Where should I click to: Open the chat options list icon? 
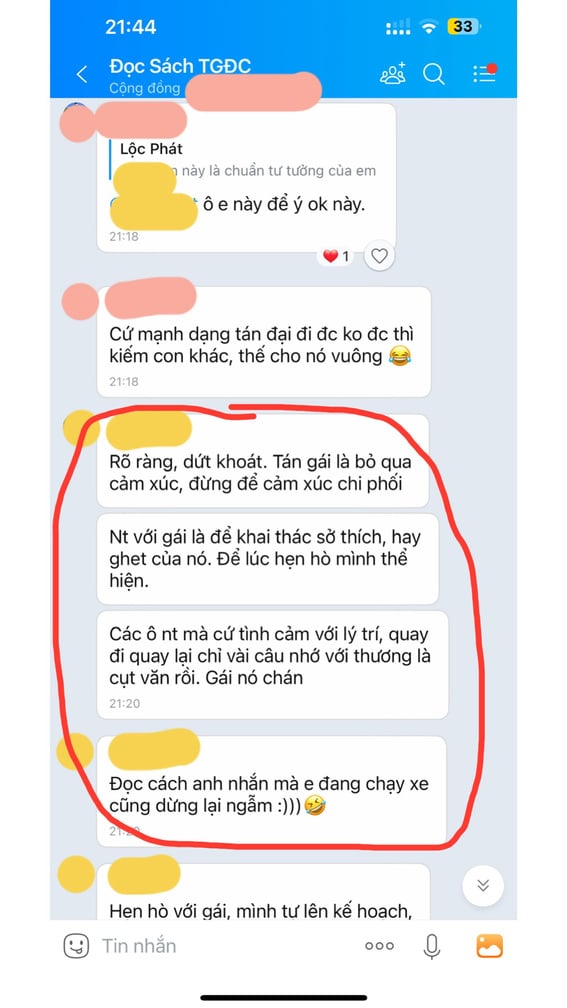[x=484, y=73]
